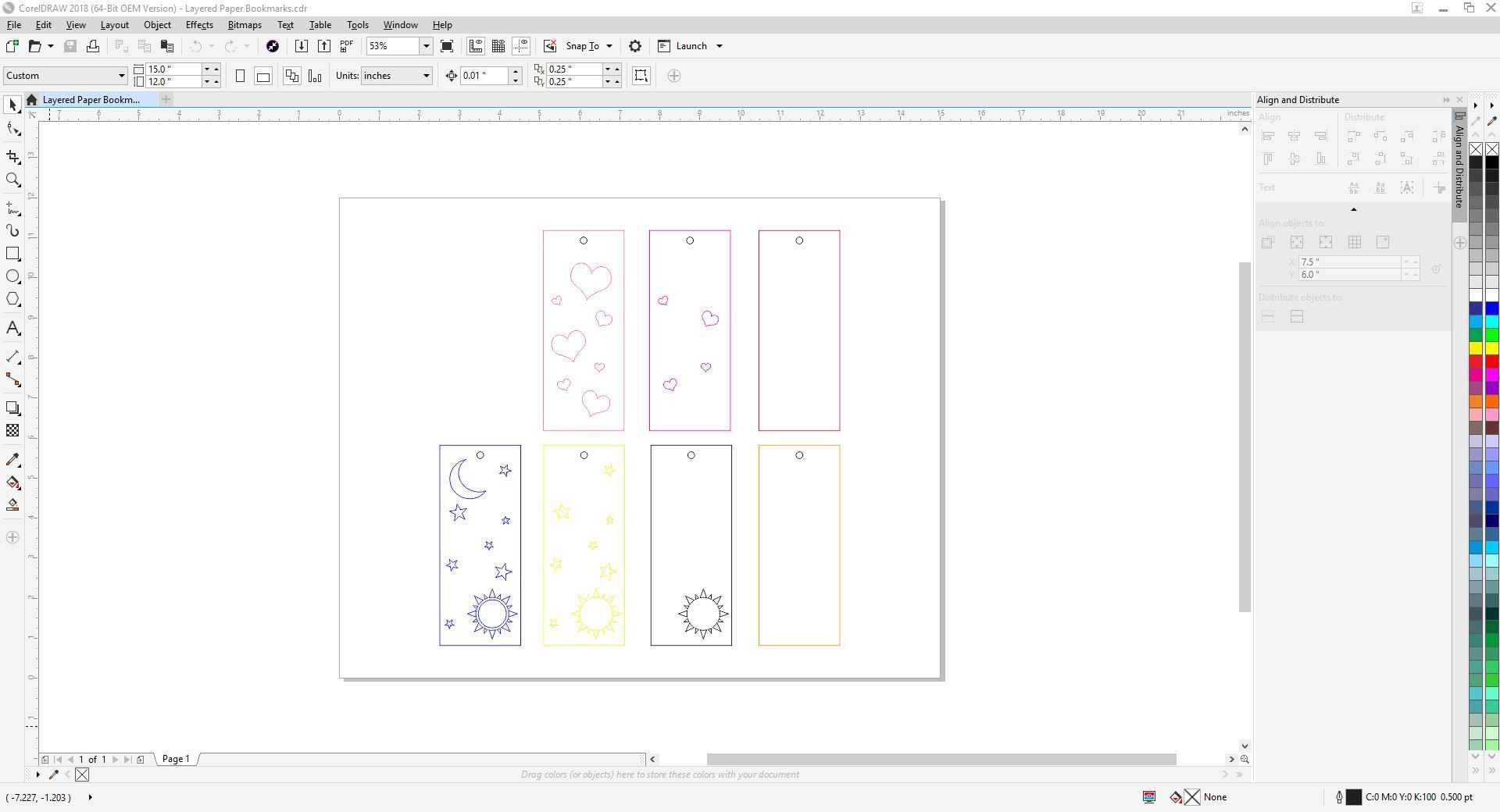
Task: Open the Export as PDF icon
Action: (346, 45)
